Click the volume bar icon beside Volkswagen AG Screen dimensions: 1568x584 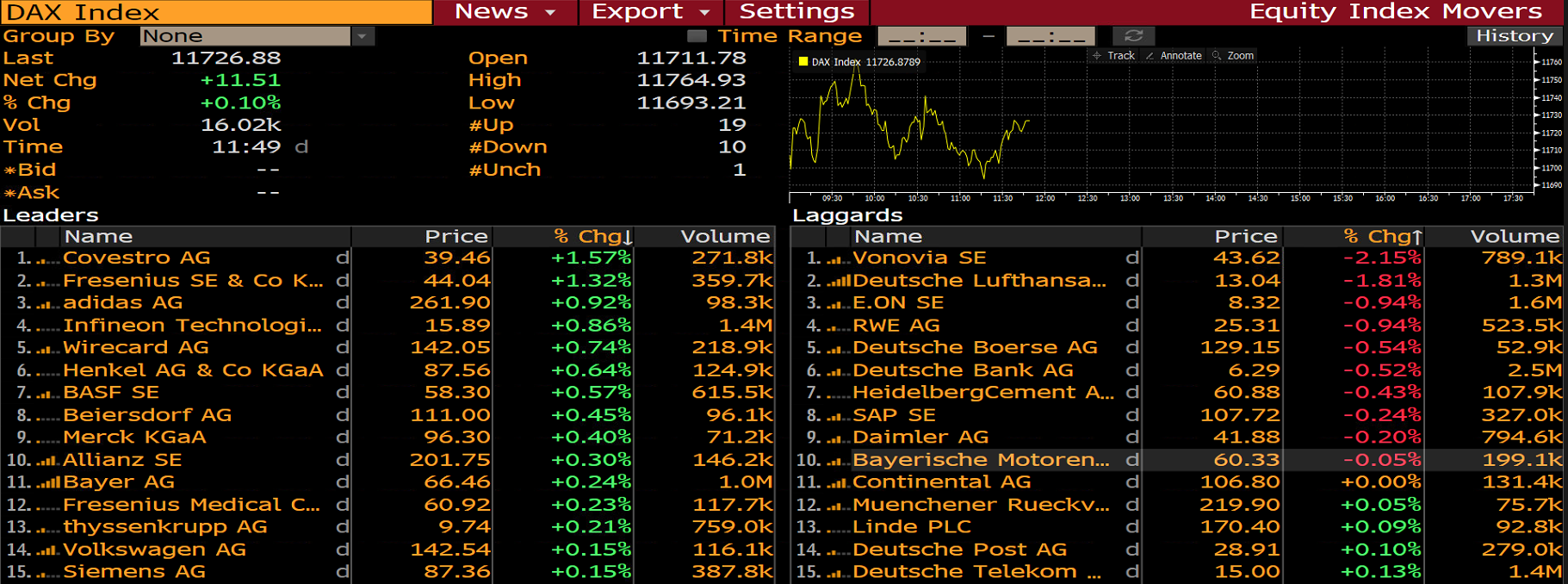47,550
